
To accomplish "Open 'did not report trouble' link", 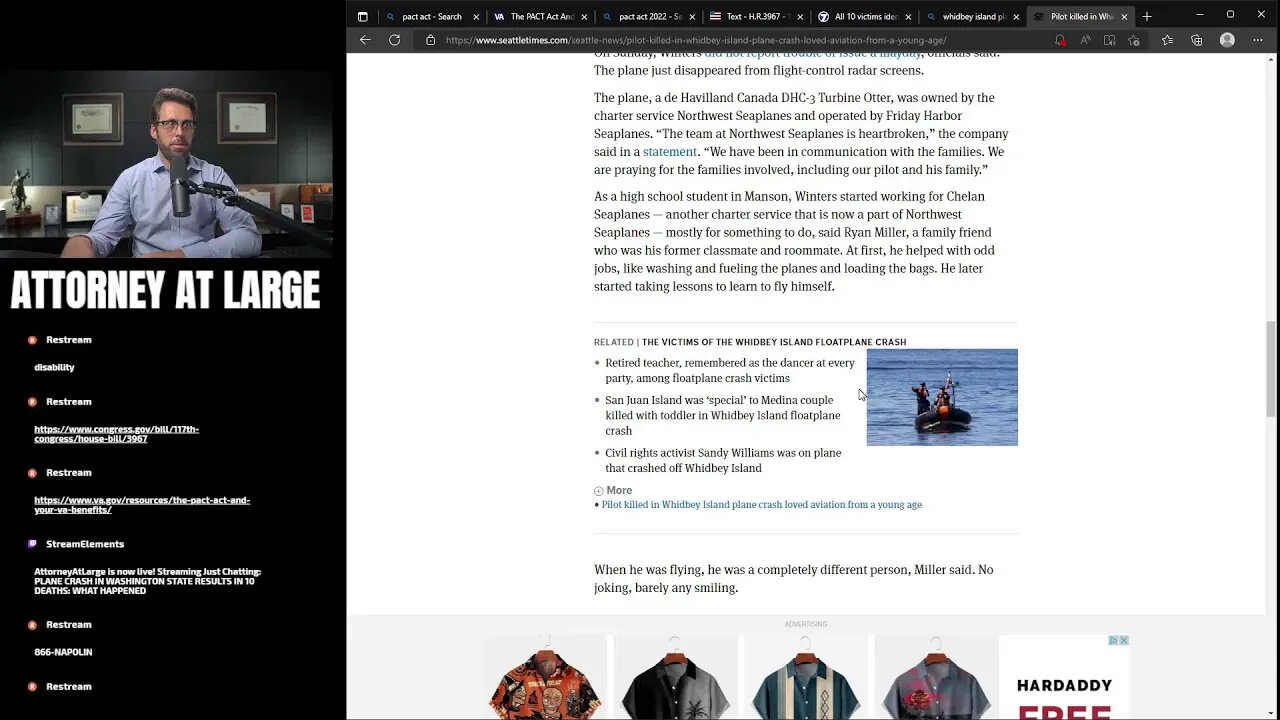I will [810, 55].
